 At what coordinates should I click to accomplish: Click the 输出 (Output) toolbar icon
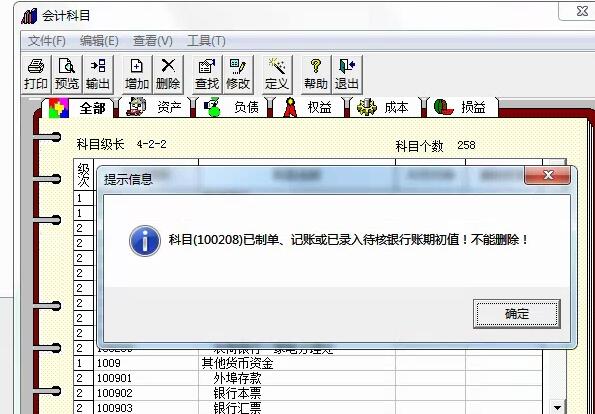(98, 74)
